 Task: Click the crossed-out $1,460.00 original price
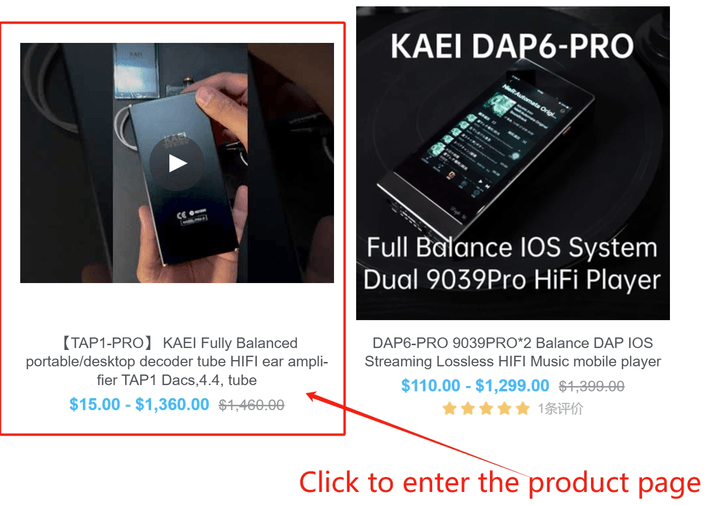coord(252,405)
